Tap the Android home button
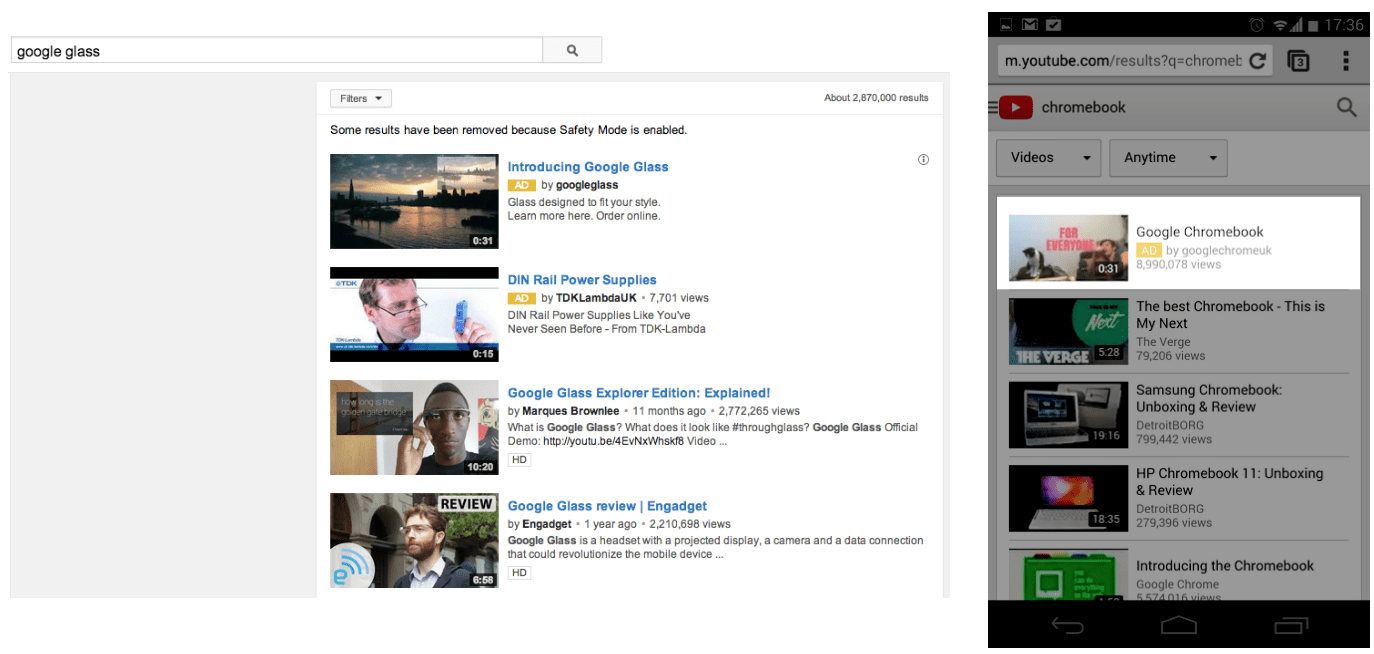The width and height of the screenshot is (1374, 654). (x=1179, y=626)
